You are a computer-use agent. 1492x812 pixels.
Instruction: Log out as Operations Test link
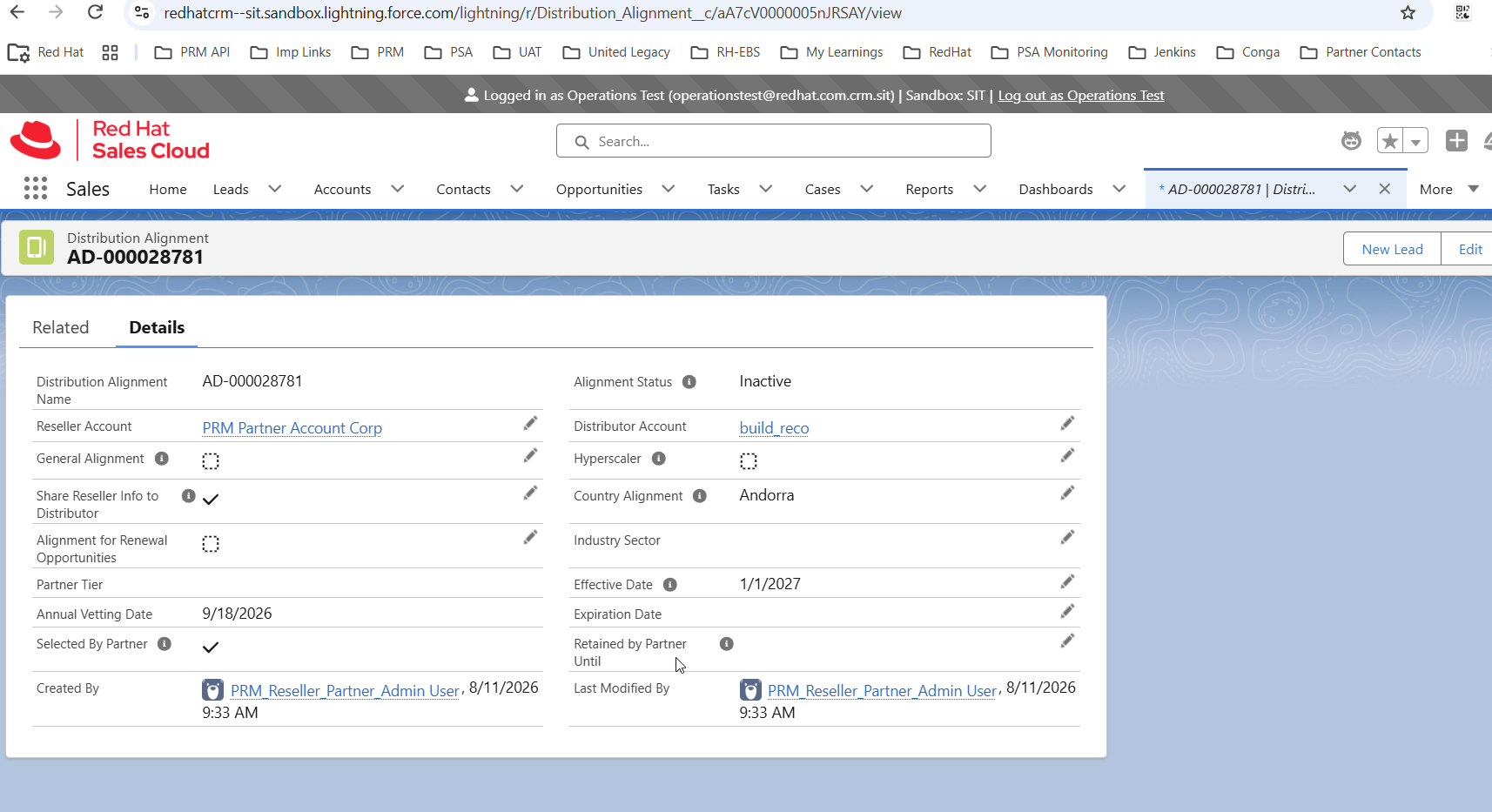1081,96
